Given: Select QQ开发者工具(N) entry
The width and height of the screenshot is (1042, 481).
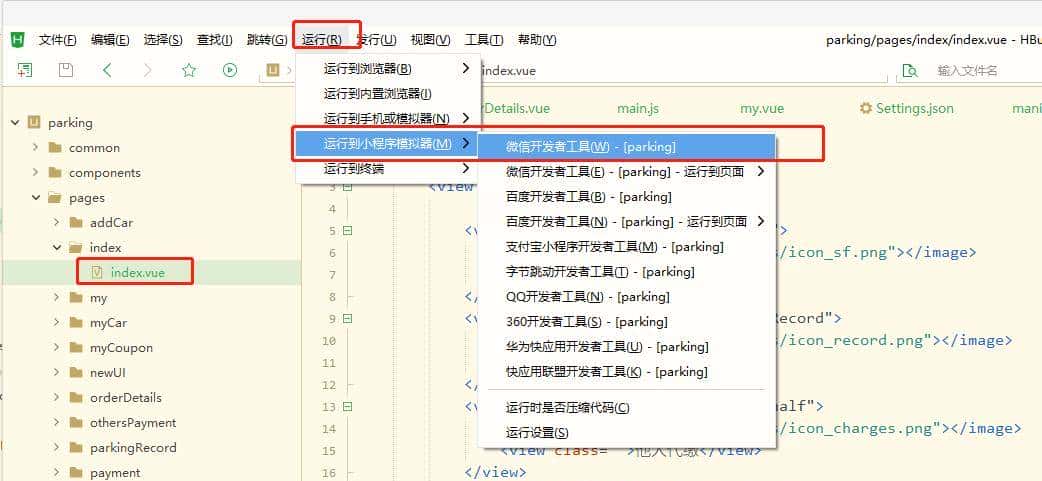Looking at the screenshot, I should point(626,297).
